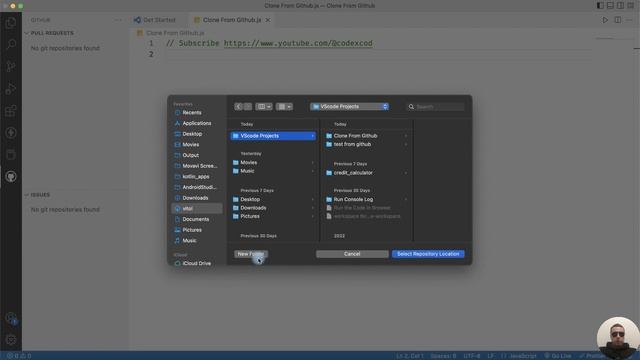Screen dimensions: 640x360
Task: Toggle the secondary sidebar layout icon
Action: point(620,6)
